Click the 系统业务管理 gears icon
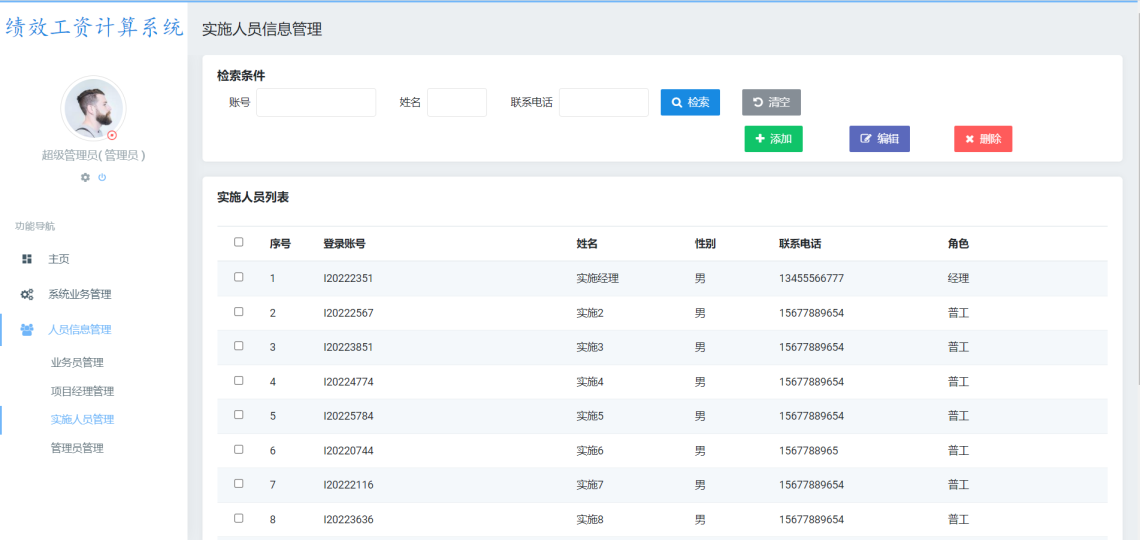 (x=27, y=294)
